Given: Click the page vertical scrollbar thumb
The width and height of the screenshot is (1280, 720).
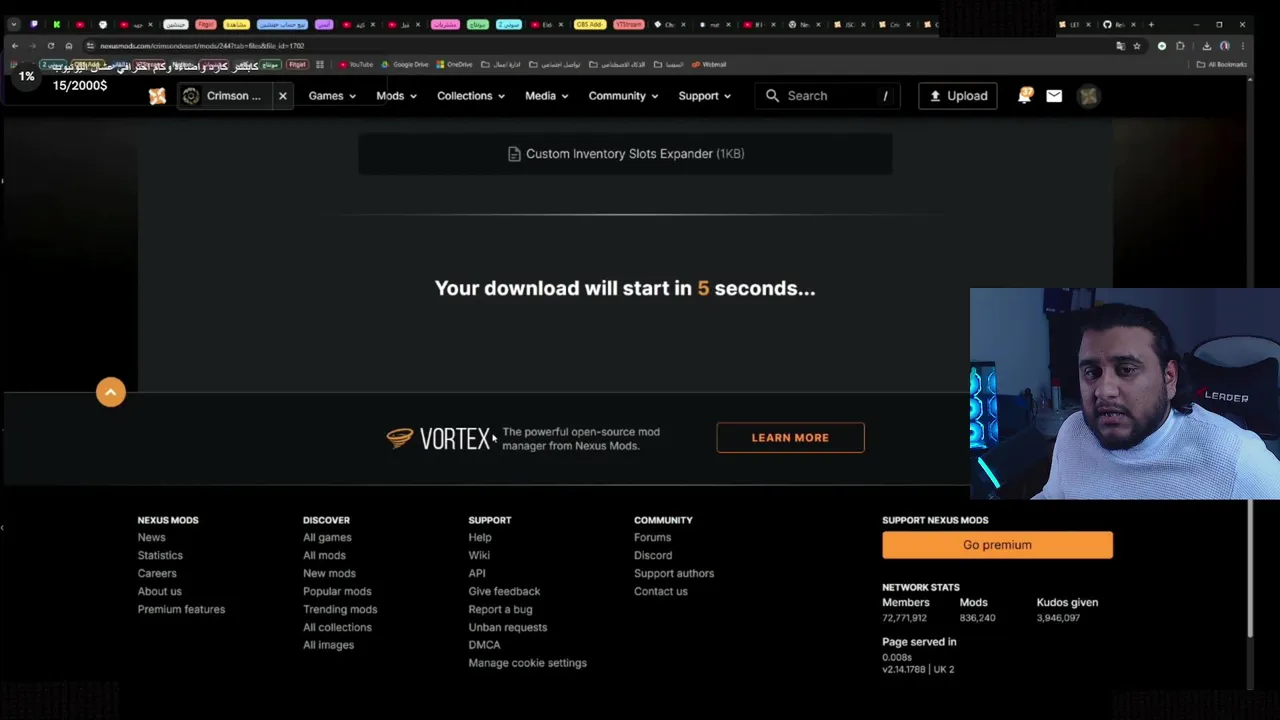Looking at the screenshot, I should [1249, 566].
